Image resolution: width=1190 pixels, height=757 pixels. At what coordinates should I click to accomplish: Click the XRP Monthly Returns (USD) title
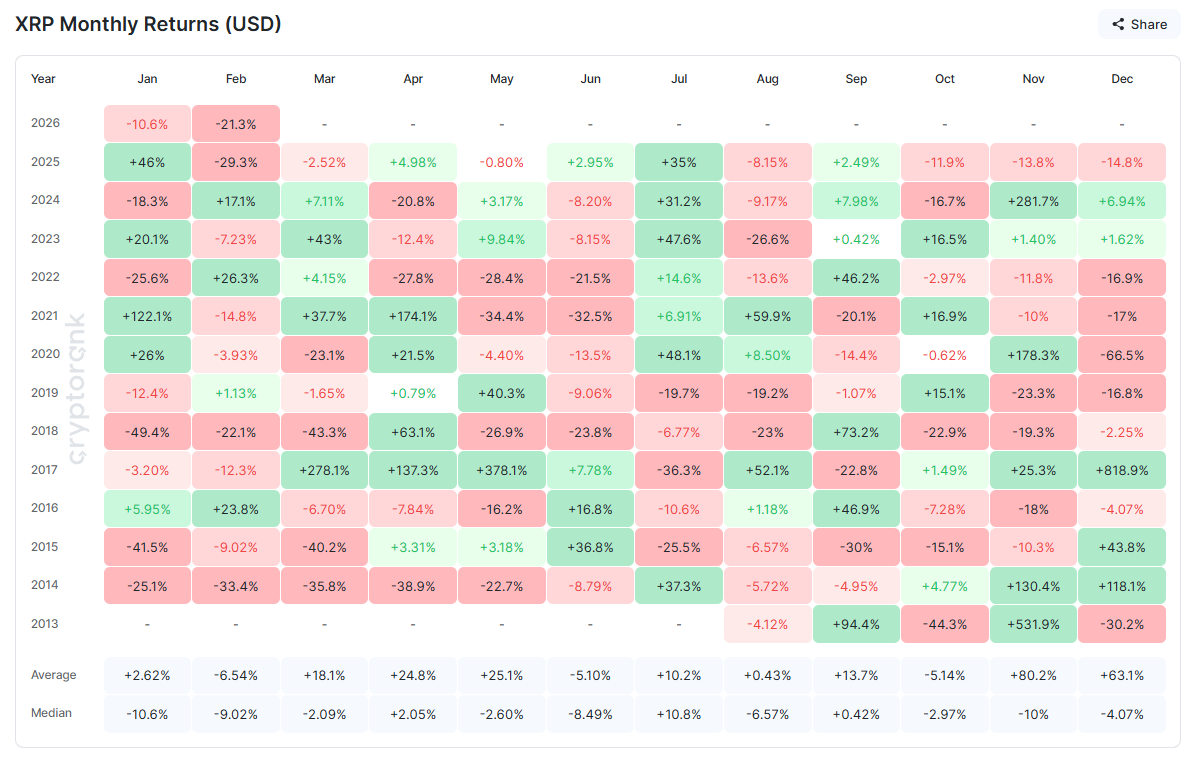coord(148,24)
